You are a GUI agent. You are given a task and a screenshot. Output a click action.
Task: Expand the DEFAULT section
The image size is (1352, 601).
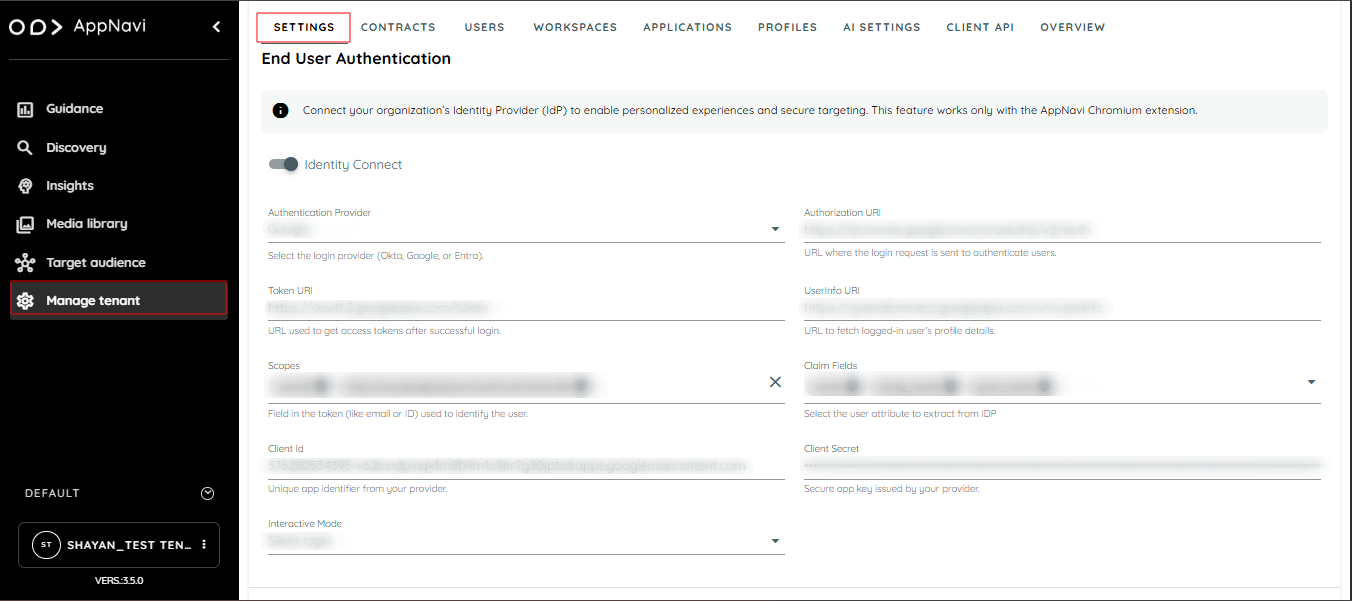[x=207, y=492]
